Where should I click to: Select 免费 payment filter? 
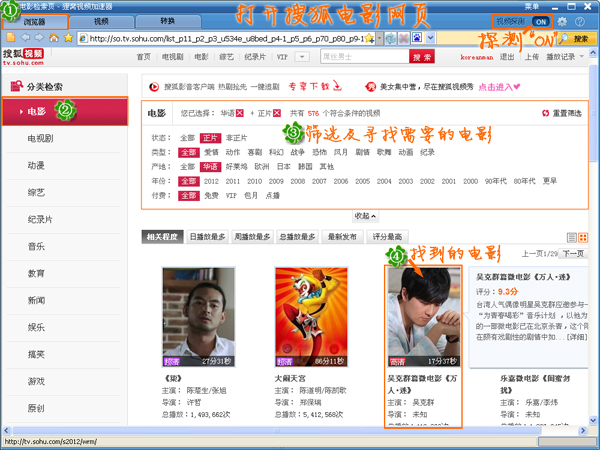pyautogui.click(x=211, y=196)
